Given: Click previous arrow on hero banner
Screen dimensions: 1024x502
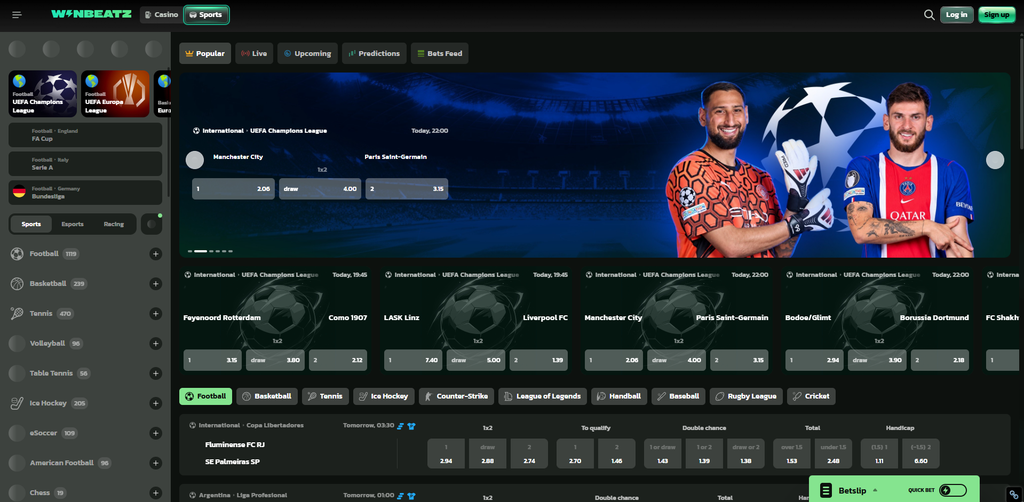Looking at the screenshot, I should (x=195, y=160).
